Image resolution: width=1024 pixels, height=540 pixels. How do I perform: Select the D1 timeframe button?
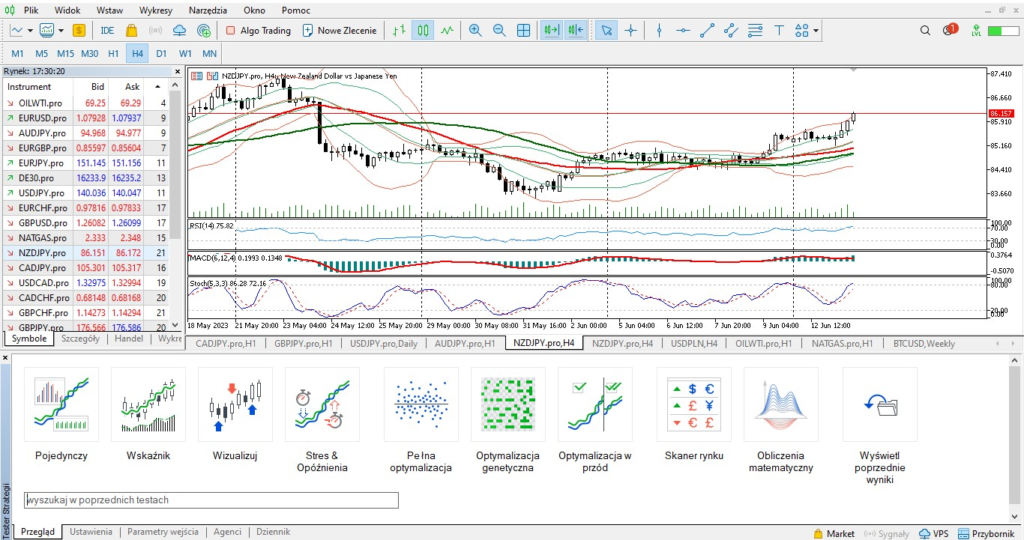[x=161, y=52]
